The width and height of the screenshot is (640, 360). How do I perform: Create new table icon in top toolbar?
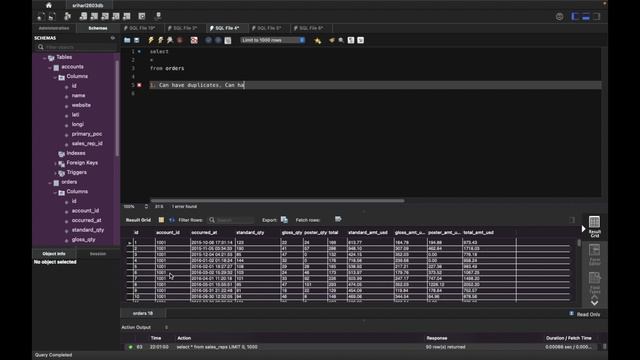click(94, 16)
